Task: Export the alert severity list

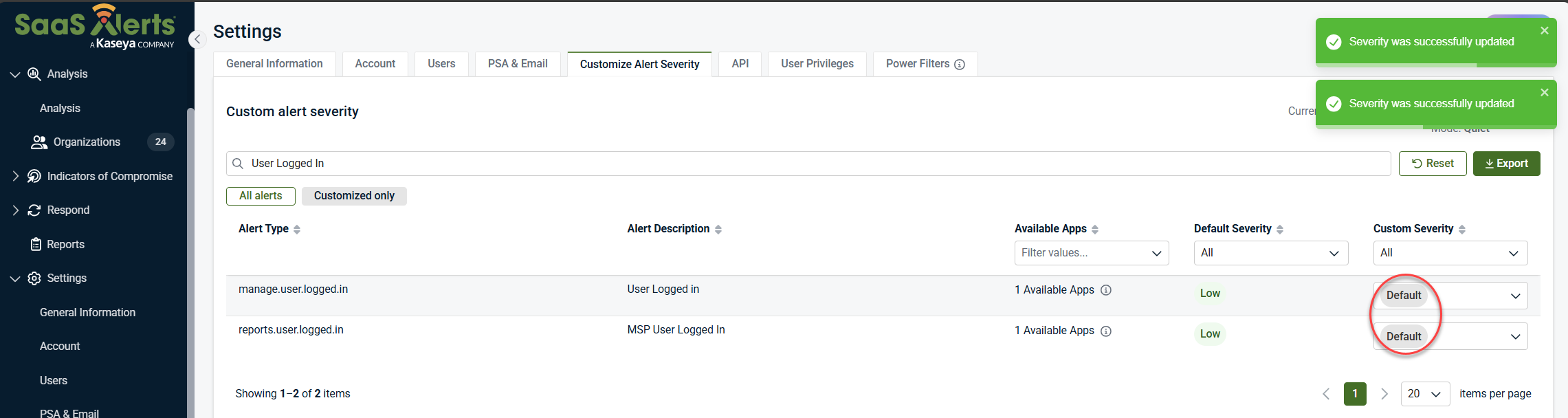Action: click(x=1506, y=164)
